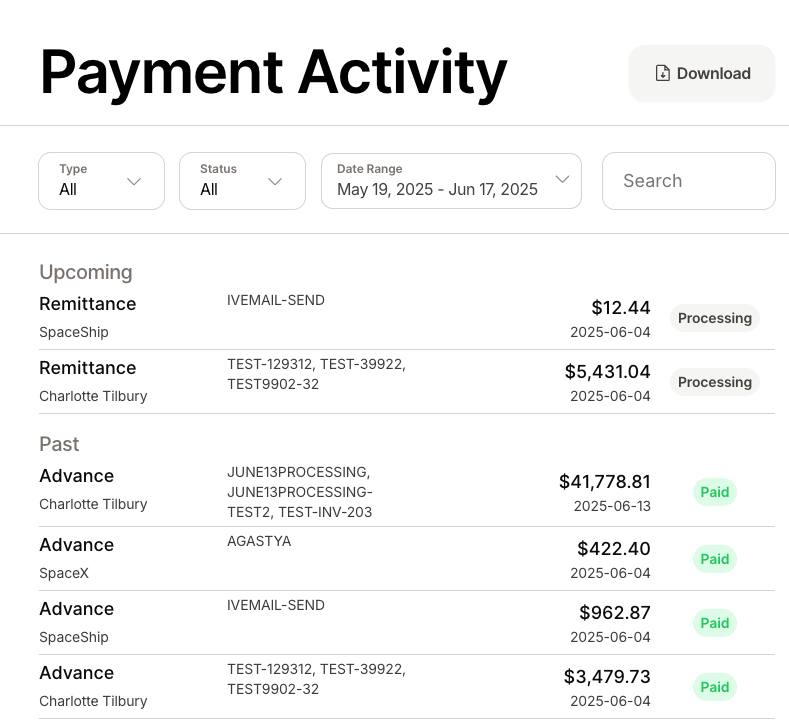Click IVEMAIL-SEND reference in the Upcoming remittance
The image size is (789, 723).
pos(276,300)
